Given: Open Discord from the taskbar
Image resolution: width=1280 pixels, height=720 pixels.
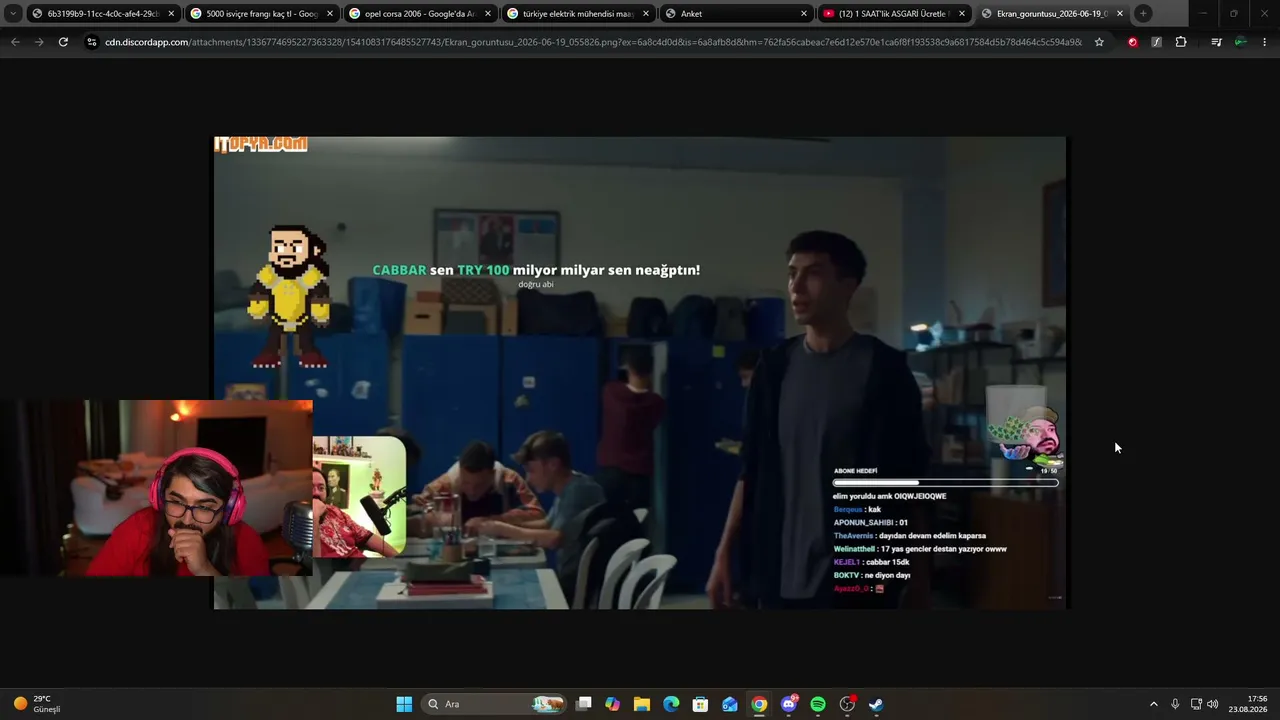Looking at the screenshot, I should (x=789, y=704).
